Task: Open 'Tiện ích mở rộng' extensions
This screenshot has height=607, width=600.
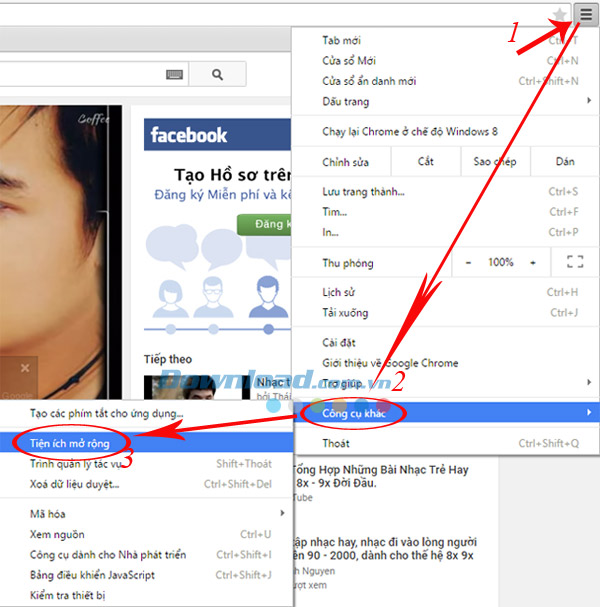Action: pos(146,443)
